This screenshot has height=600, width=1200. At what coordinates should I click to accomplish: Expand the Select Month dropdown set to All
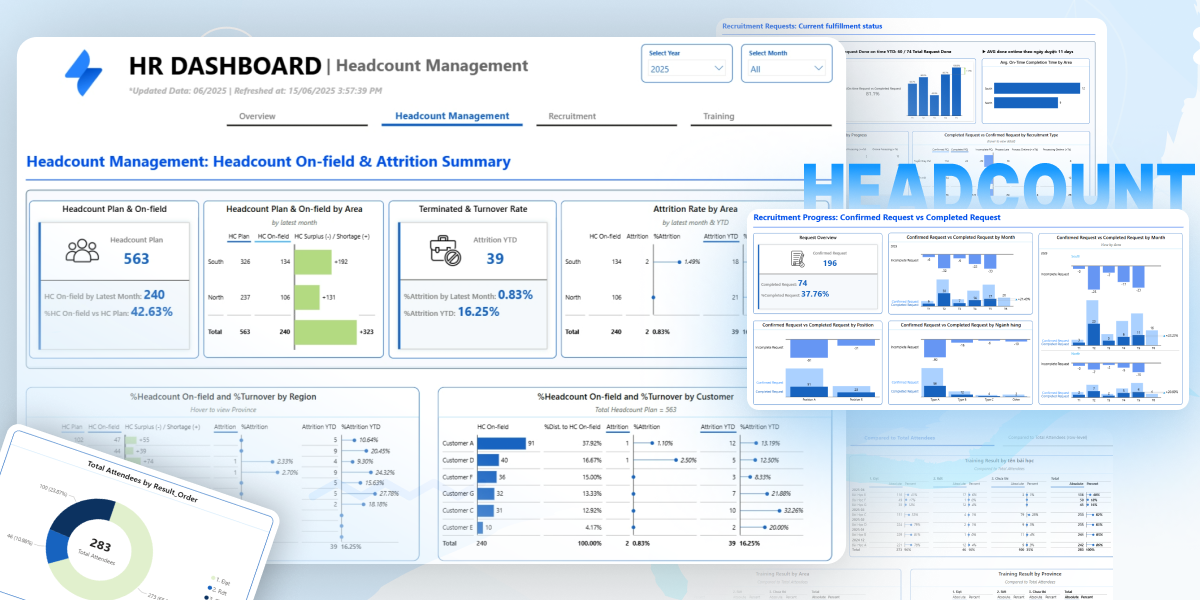coord(787,68)
